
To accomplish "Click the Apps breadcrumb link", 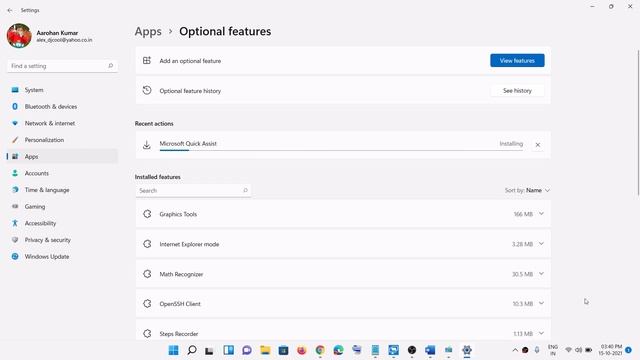I will click(148, 31).
